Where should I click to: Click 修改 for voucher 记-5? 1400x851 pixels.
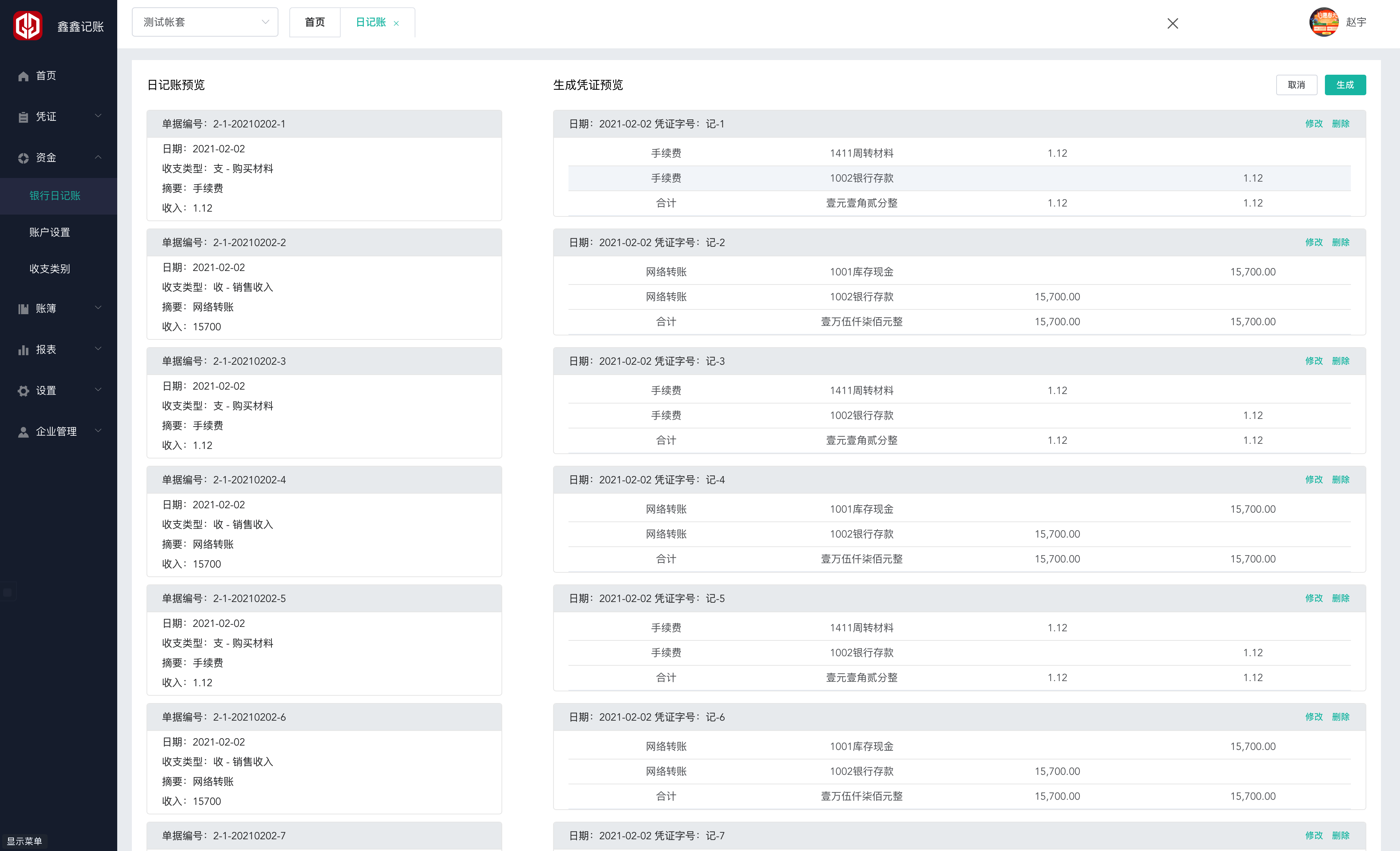pos(1314,599)
